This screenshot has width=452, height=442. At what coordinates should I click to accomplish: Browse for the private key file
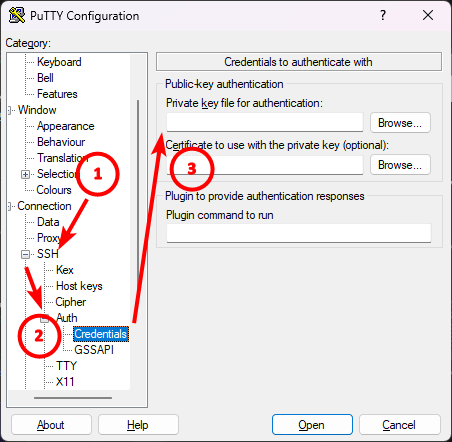(x=400, y=123)
